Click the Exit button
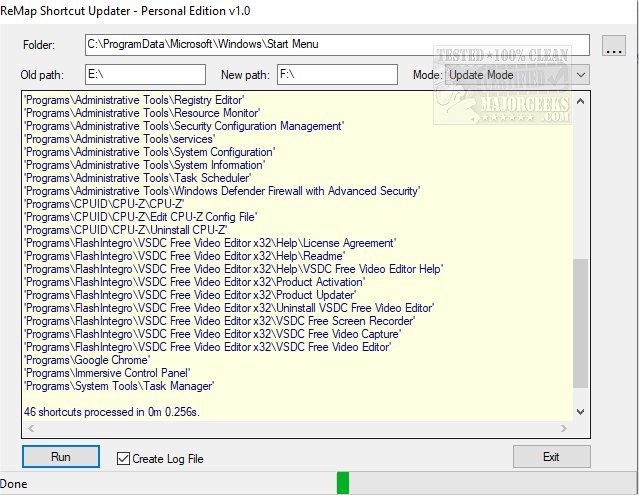 coord(551,456)
